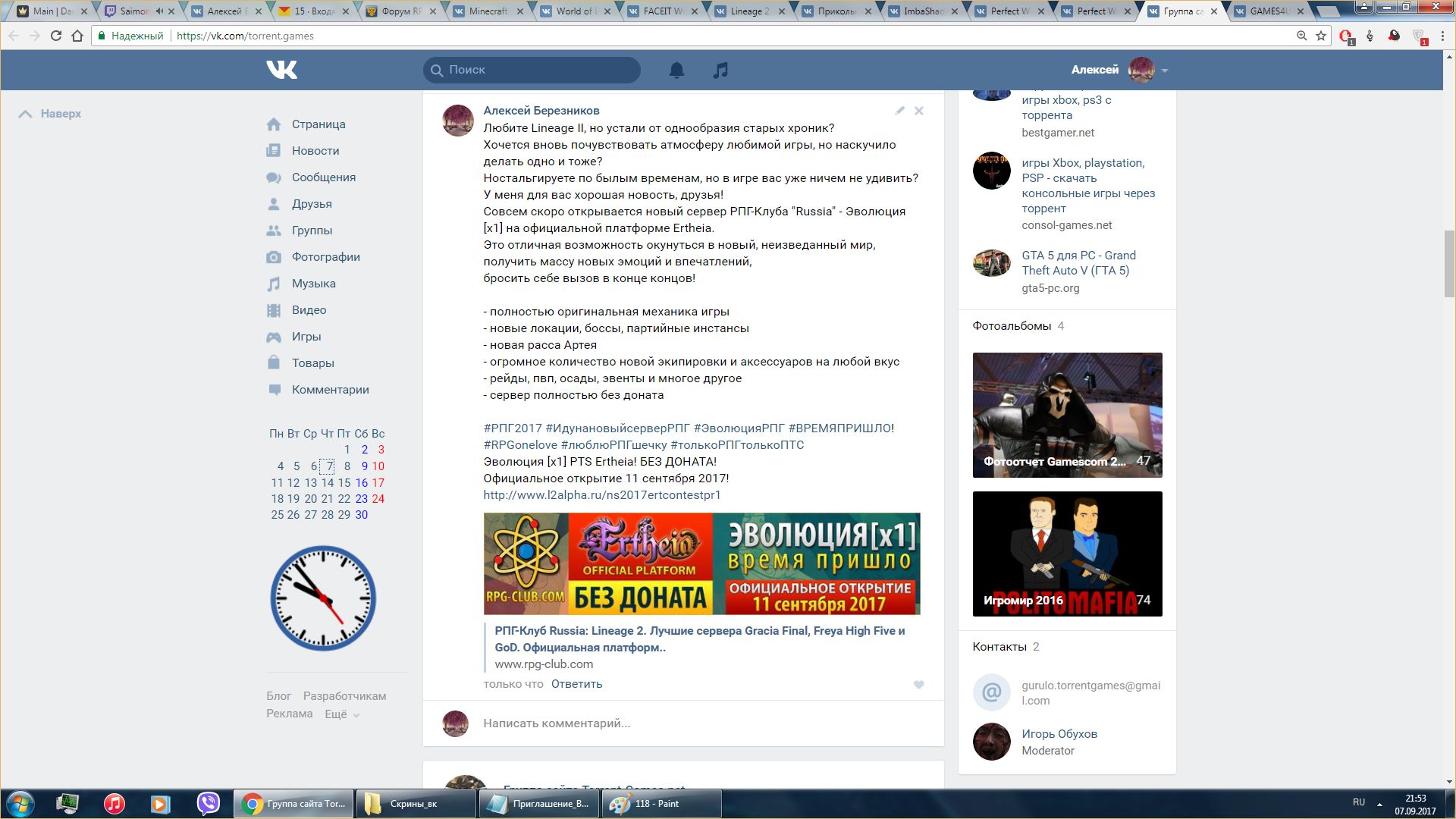Open the Ertheia Эволюция banner image
The width and height of the screenshot is (1456, 819).
[701, 563]
